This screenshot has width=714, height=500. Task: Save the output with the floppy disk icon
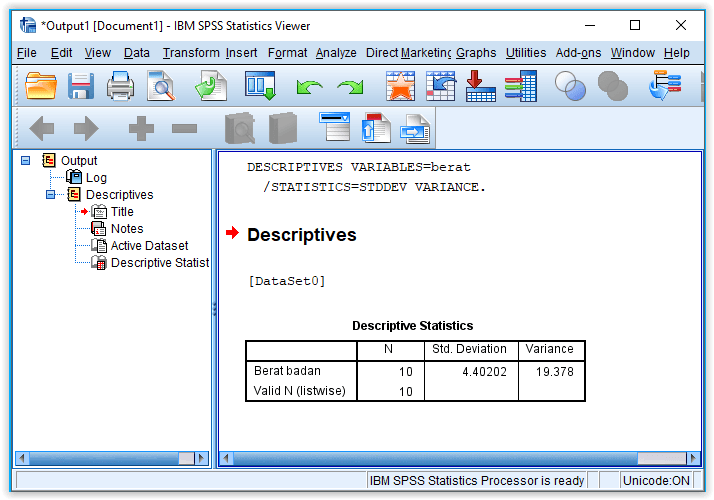[x=81, y=86]
